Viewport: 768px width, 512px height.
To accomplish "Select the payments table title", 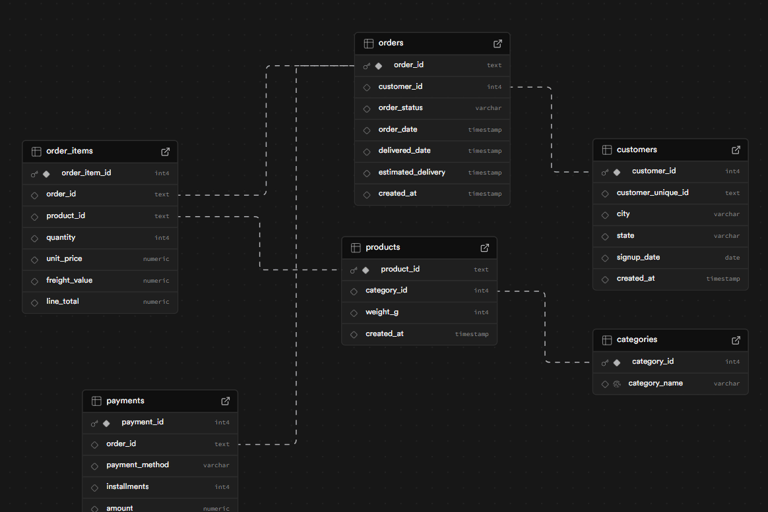I will (x=125, y=401).
